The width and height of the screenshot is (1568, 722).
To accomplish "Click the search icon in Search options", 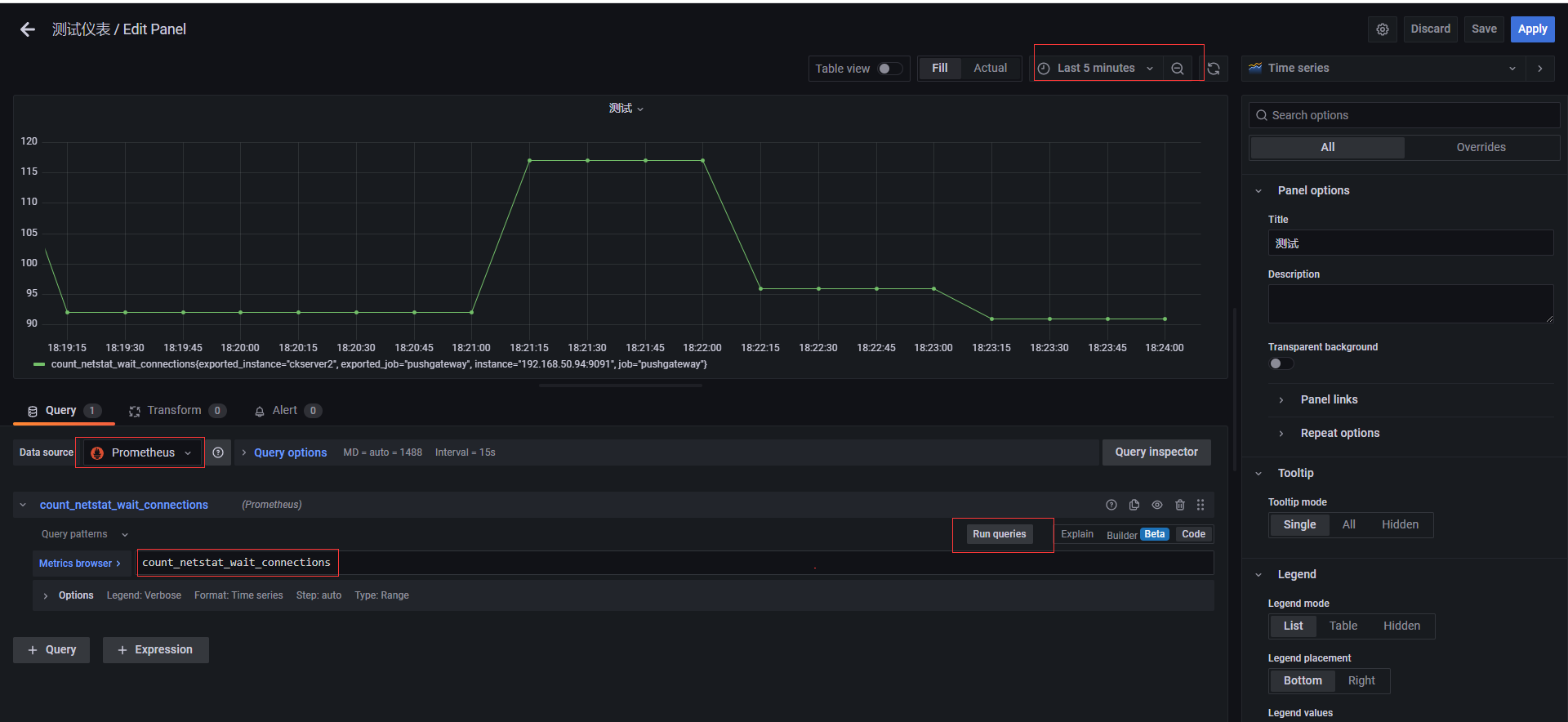I will 1262,115.
